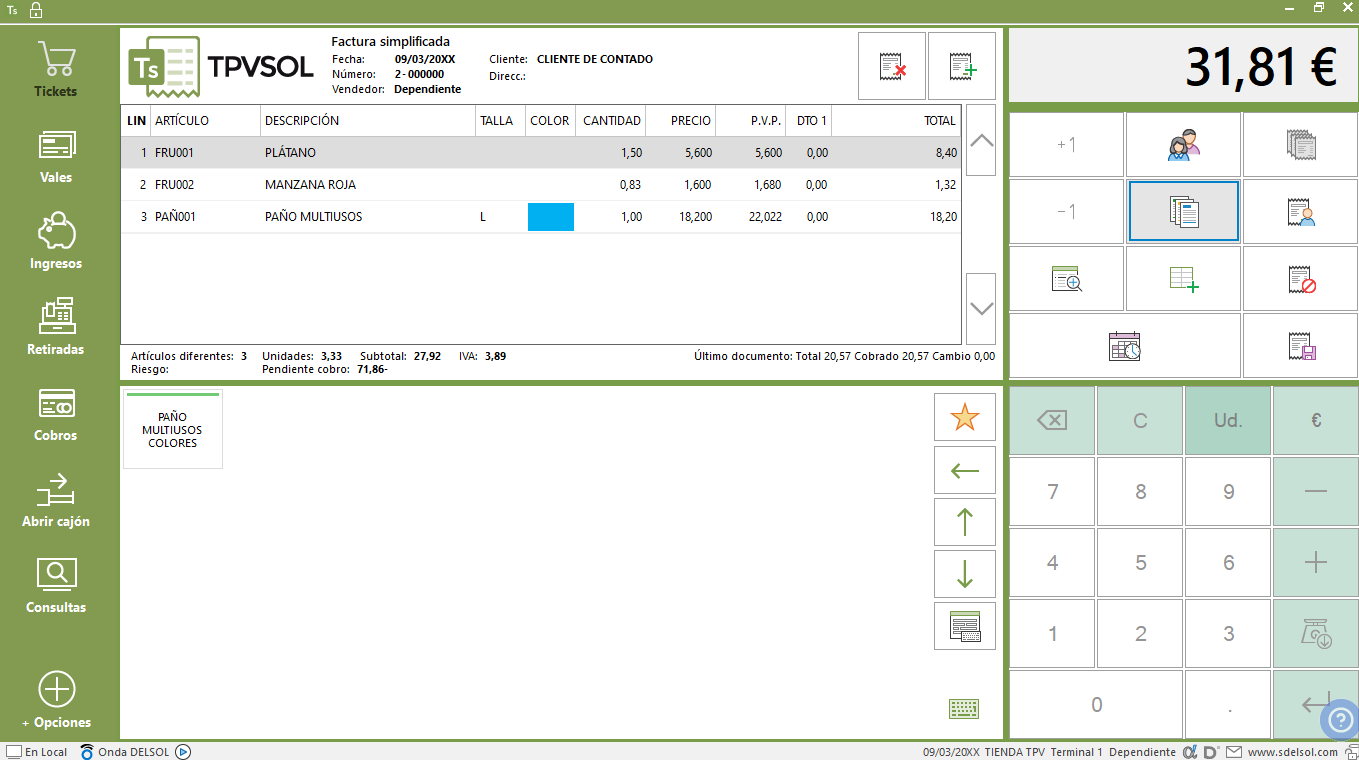Click blue help question mark bubble
This screenshot has height=760, width=1359.
[1341, 721]
